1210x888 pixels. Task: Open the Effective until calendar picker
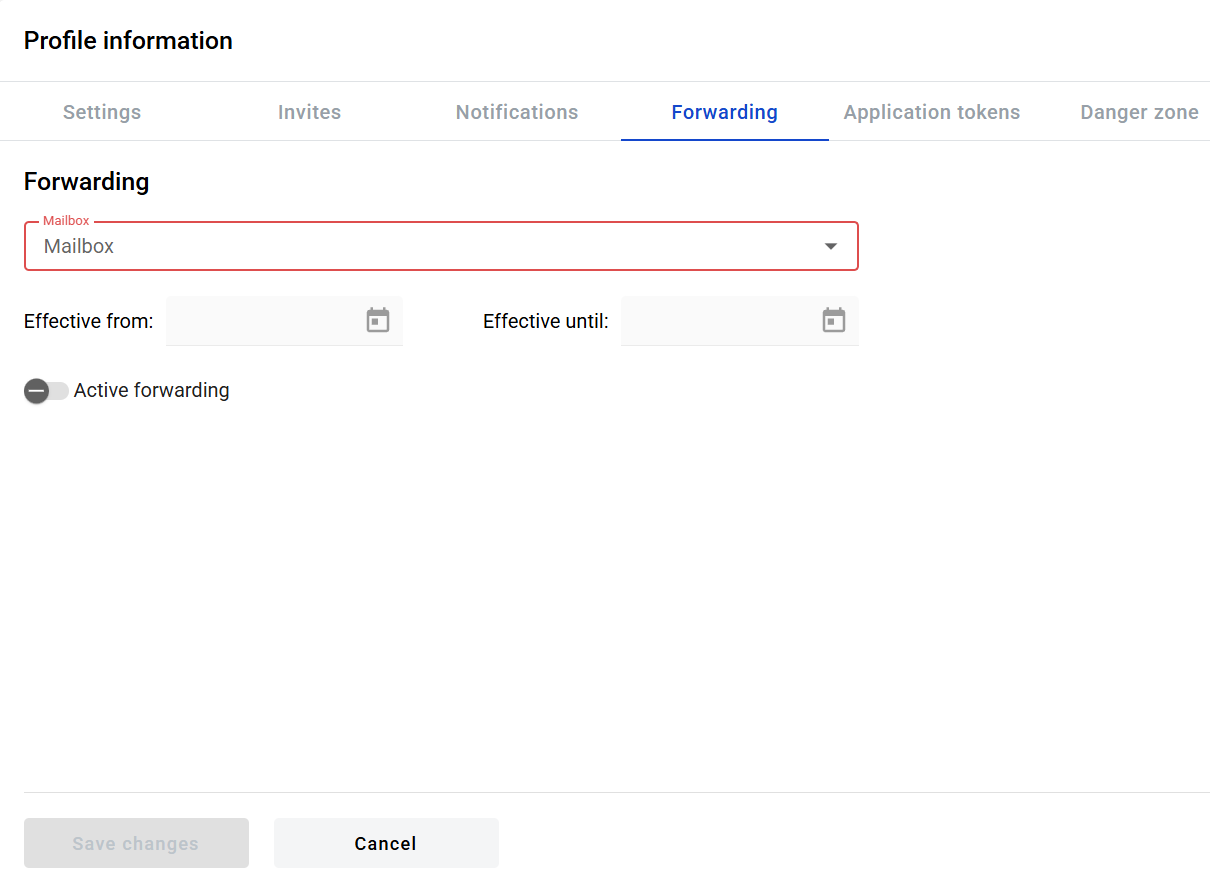coord(833,321)
